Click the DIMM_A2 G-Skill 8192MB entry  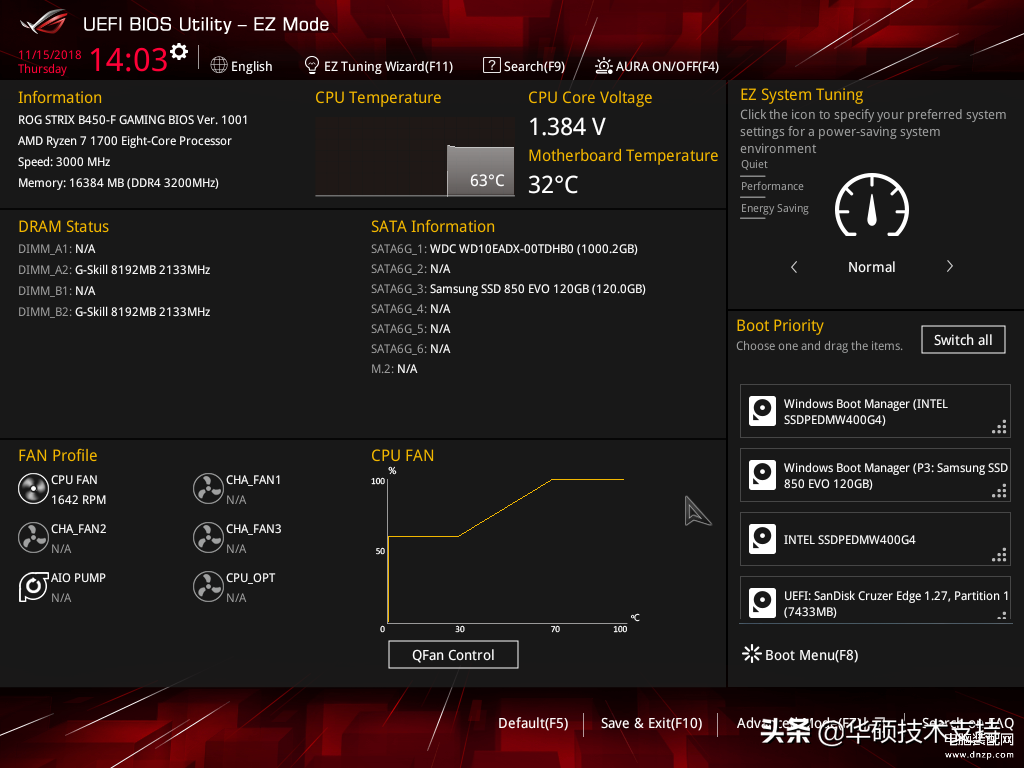114,270
